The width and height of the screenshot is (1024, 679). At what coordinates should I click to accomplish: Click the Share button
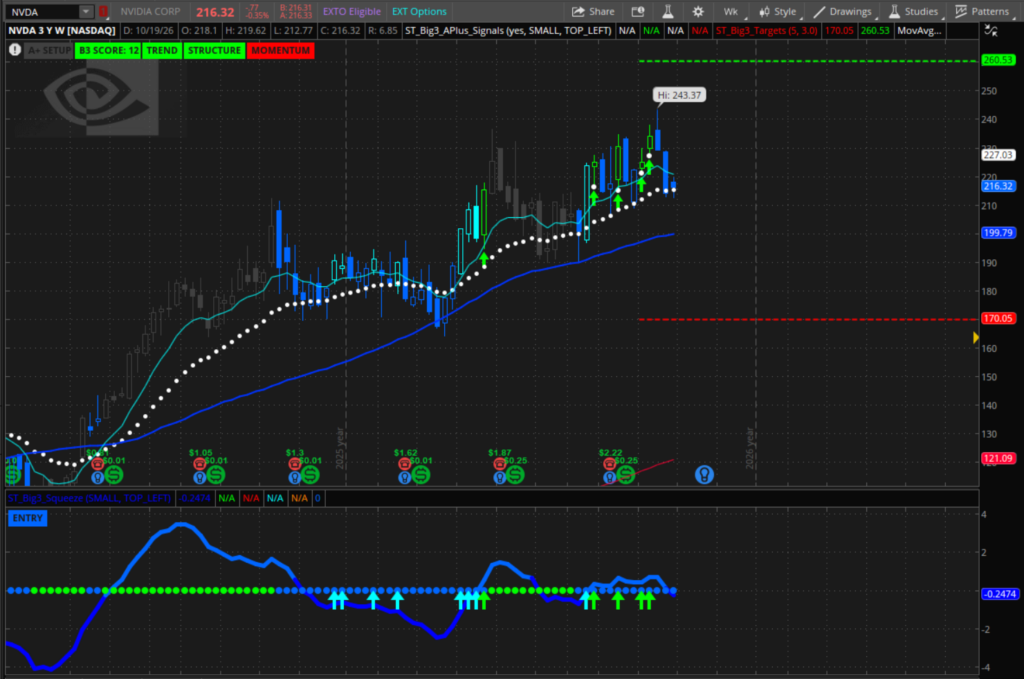tap(593, 12)
